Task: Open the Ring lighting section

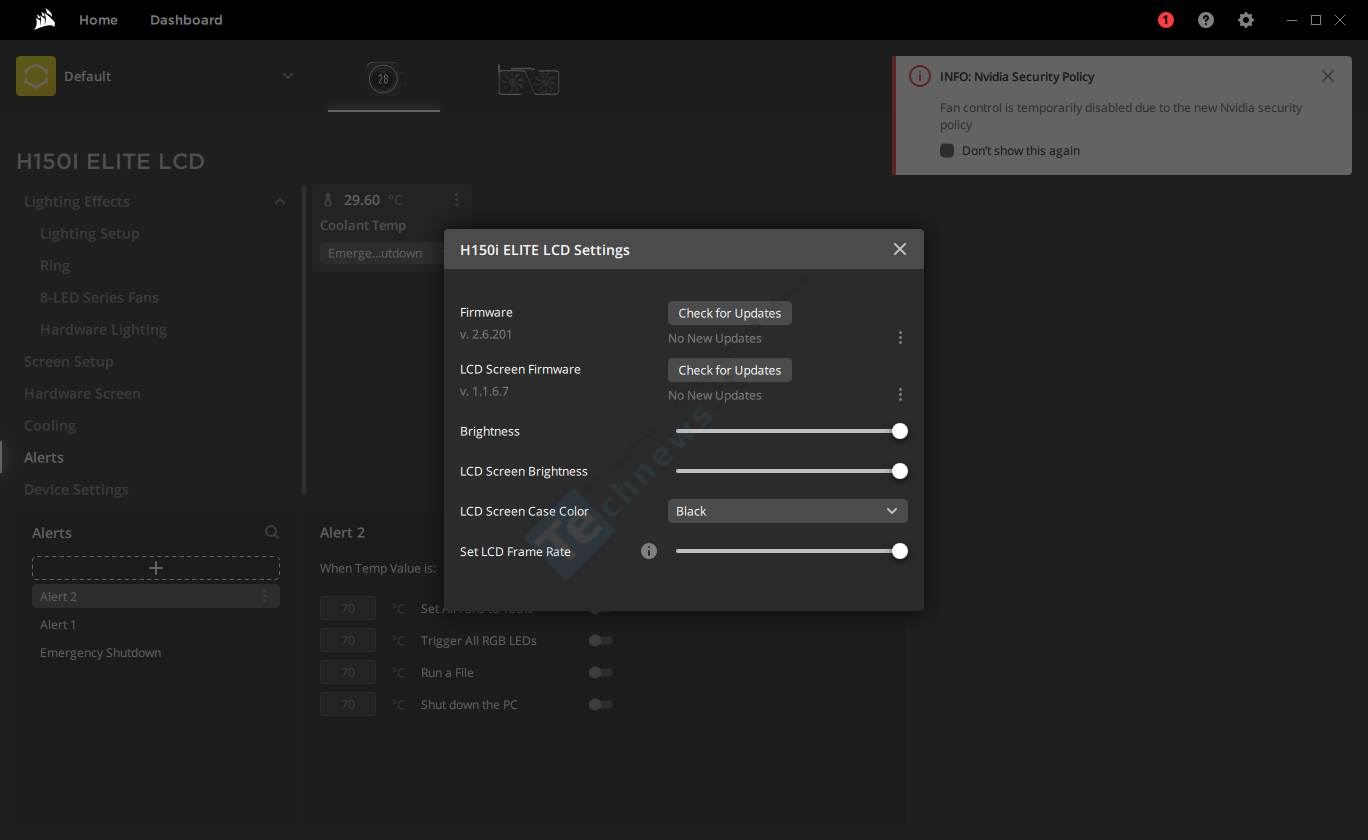Action: tap(55, 266)
